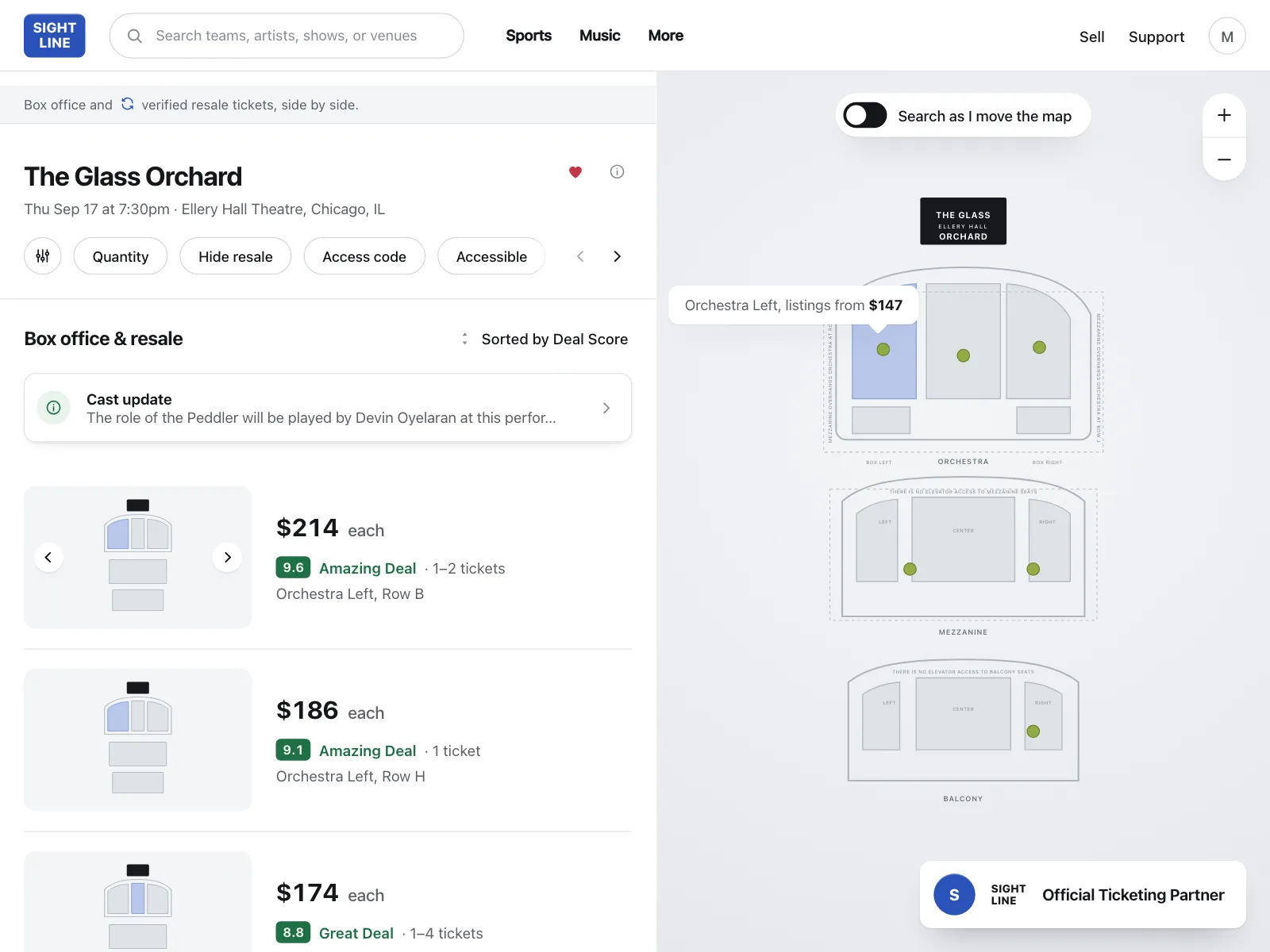Click the Cast update info icon
This screenshot has height=952, width=1270.
coord(54,408)
